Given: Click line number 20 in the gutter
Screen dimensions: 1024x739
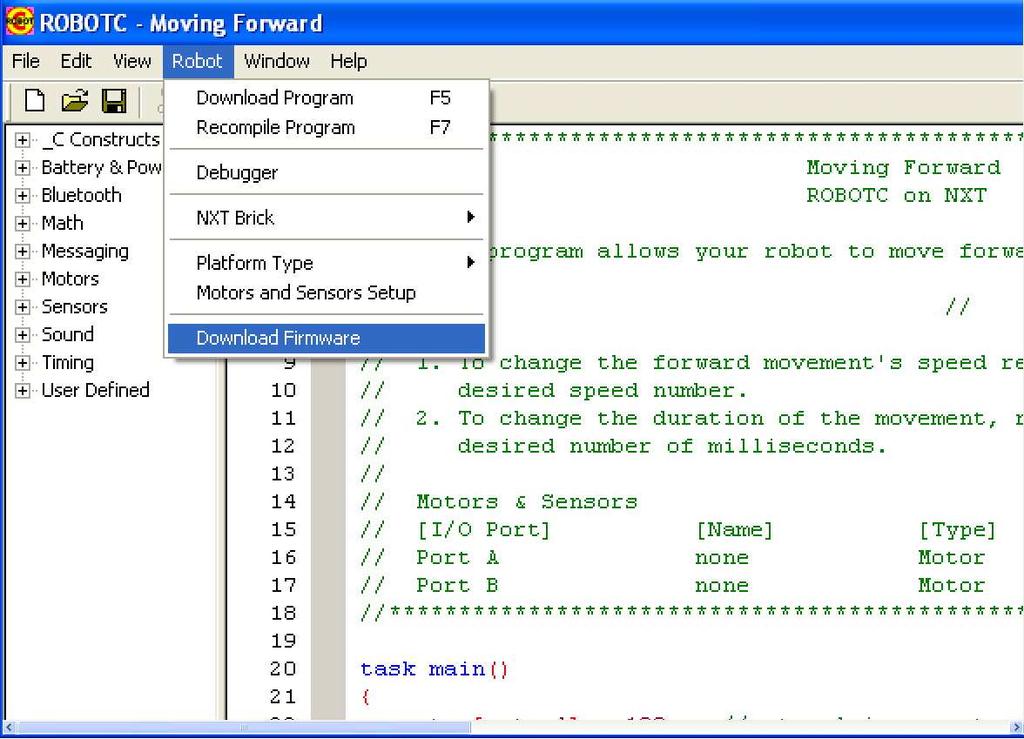Looking at the screenshot, I should pos(283,669).
